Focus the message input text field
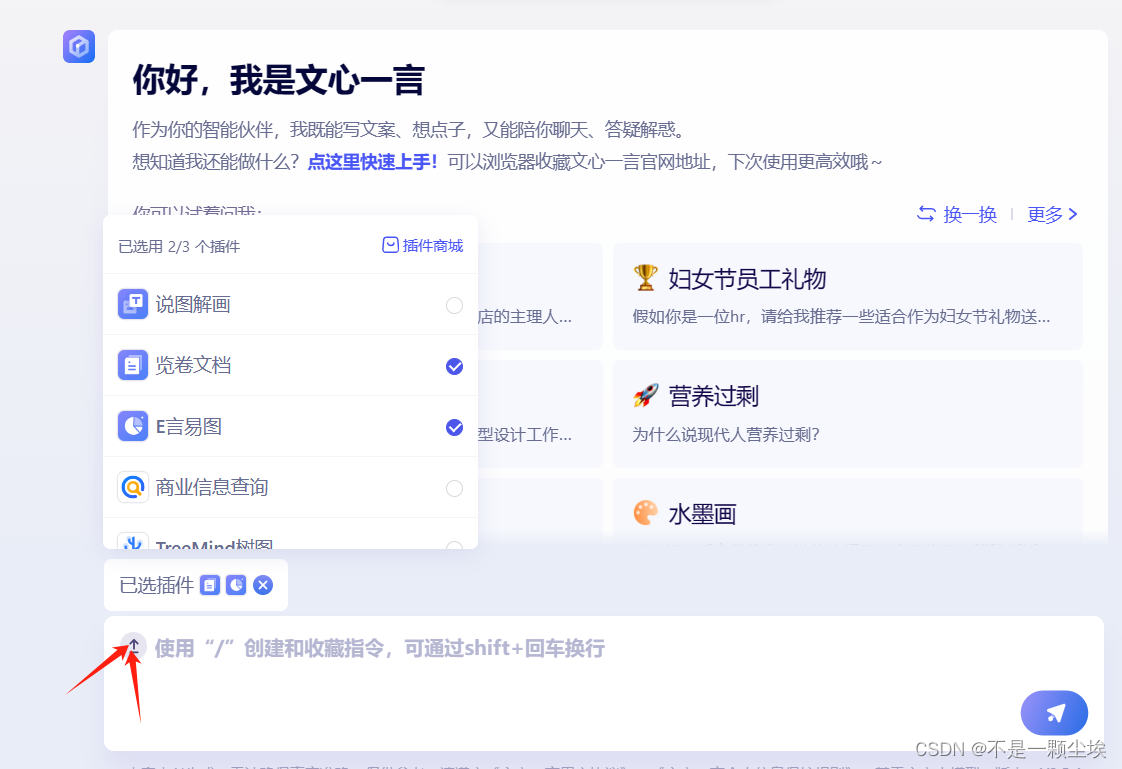This screenshot has width=1122, height=769. coord(603,683)
